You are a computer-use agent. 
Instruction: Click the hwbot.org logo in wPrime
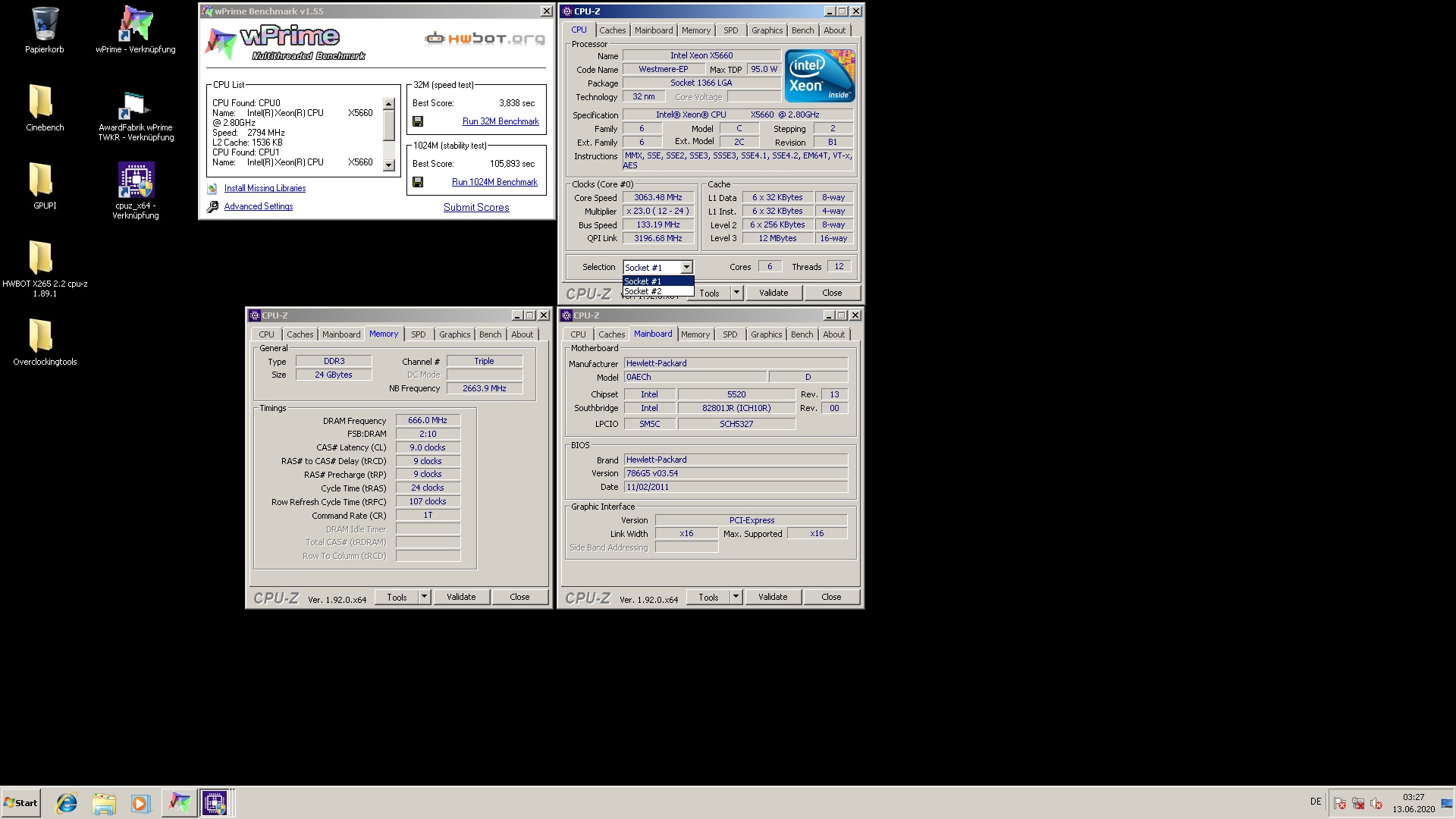(485, 38)
